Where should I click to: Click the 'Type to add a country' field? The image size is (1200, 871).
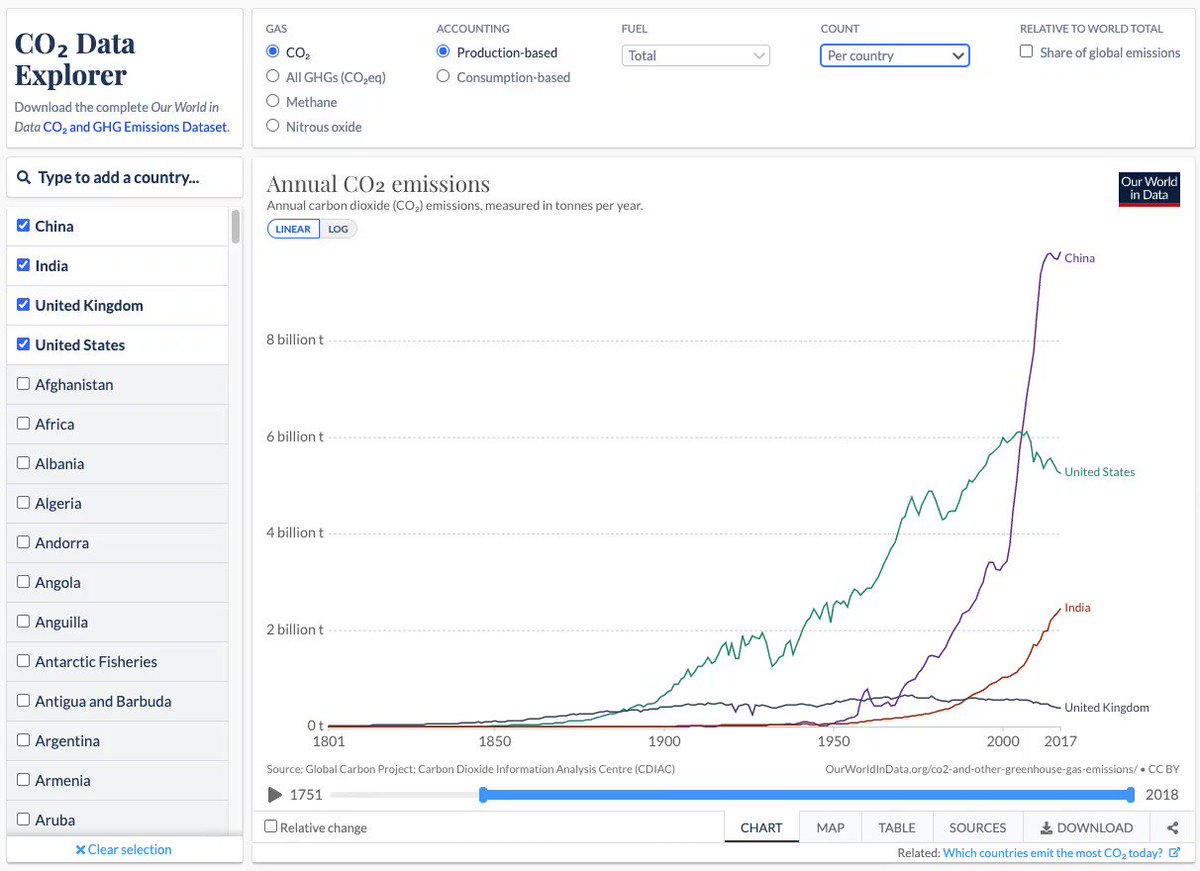click(125, 177)
